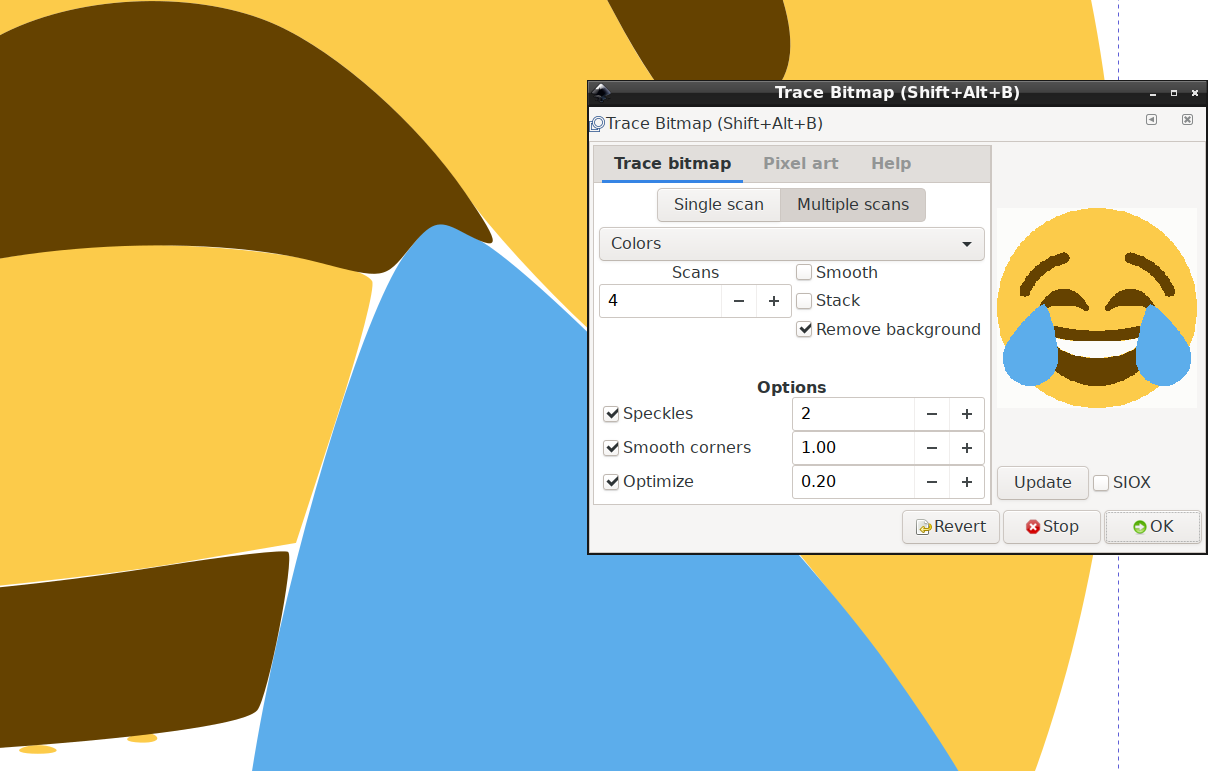Maximize the Trace Bitmap window
1217x771 pixels.
1174,93
